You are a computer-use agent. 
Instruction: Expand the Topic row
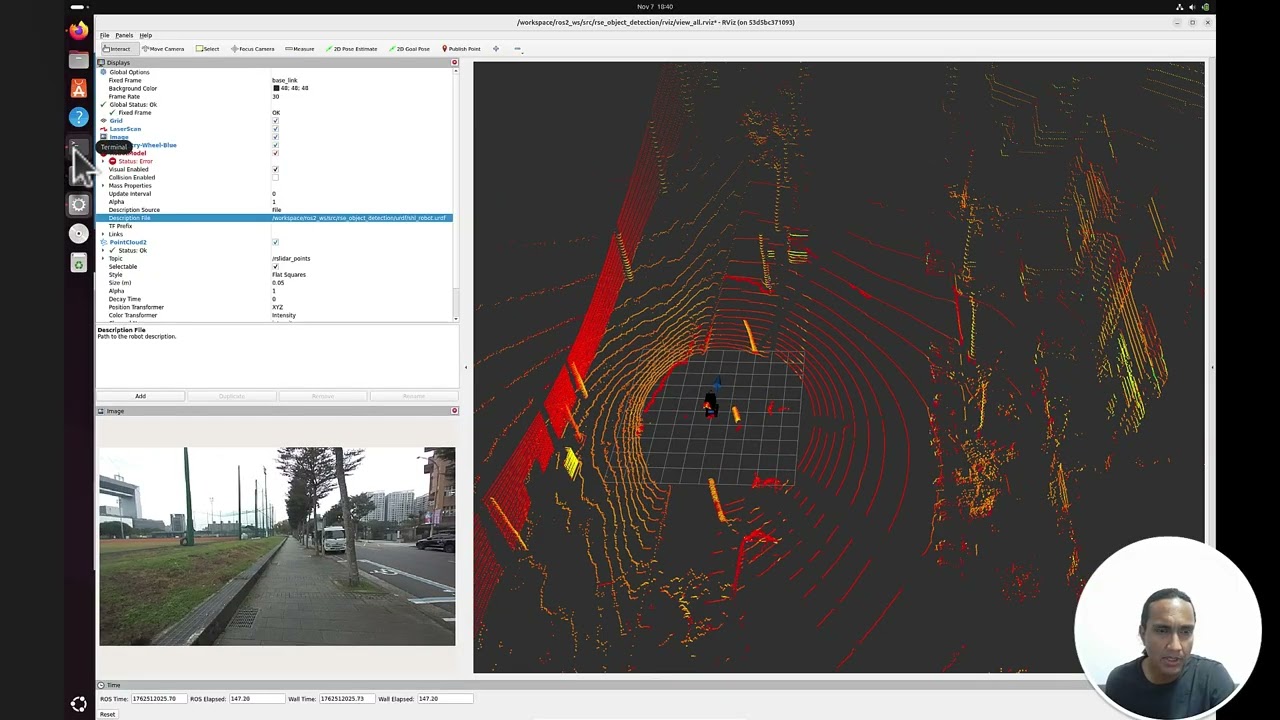[103, 258]
